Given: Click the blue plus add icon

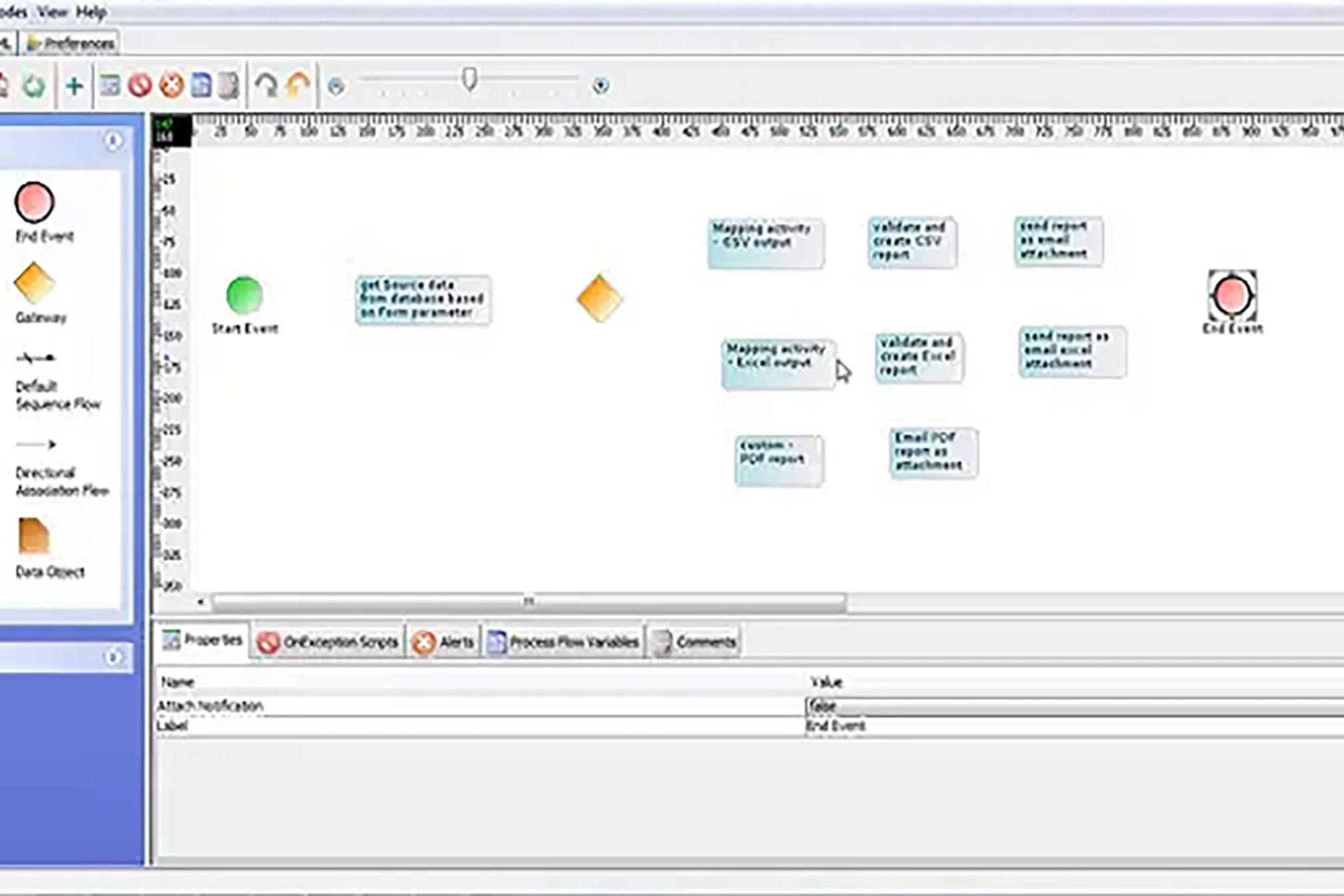Looking at the screenshot, I should click(75, 86).
